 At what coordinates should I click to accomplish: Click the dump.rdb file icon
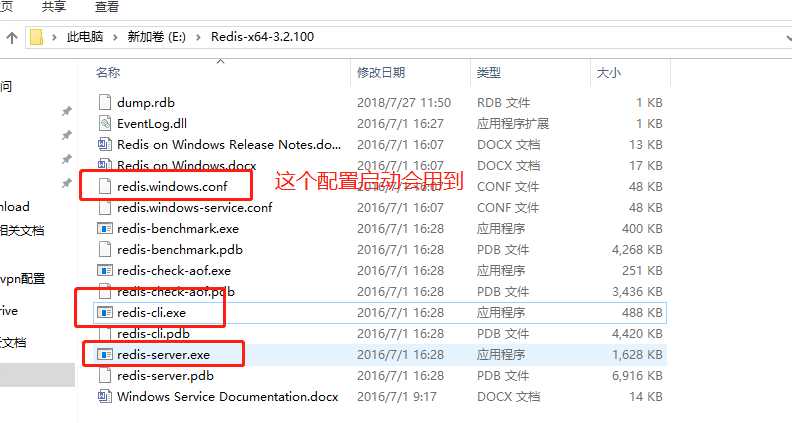coord(105,103)
